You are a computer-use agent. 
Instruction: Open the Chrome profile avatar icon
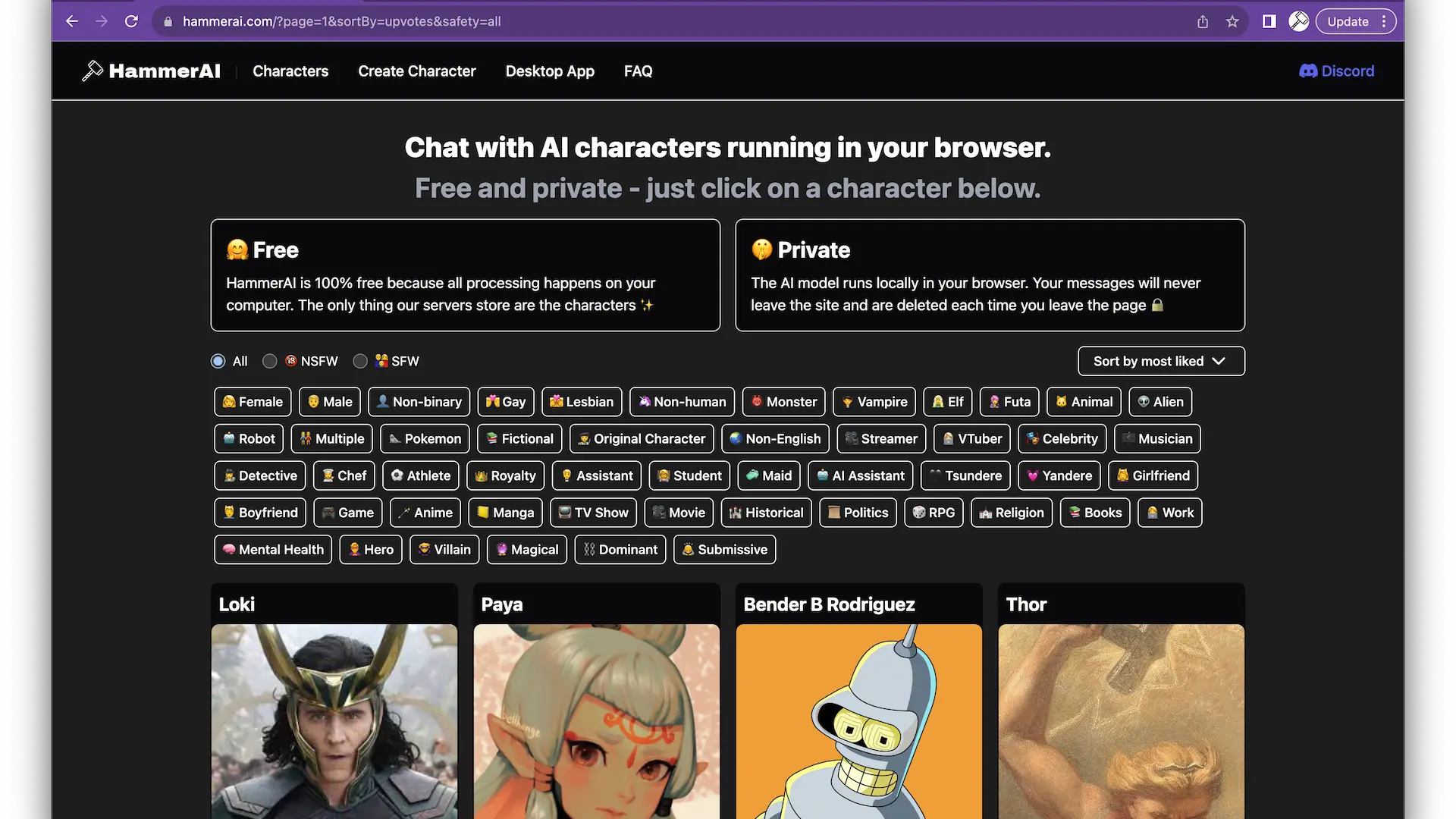pos(1298,21)
